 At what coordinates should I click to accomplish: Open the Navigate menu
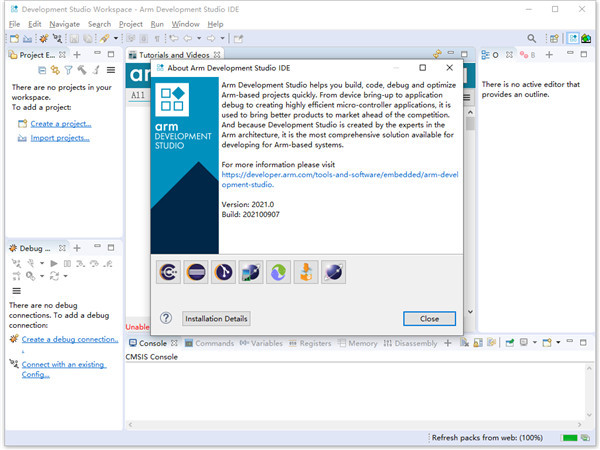tap(64, 24)
